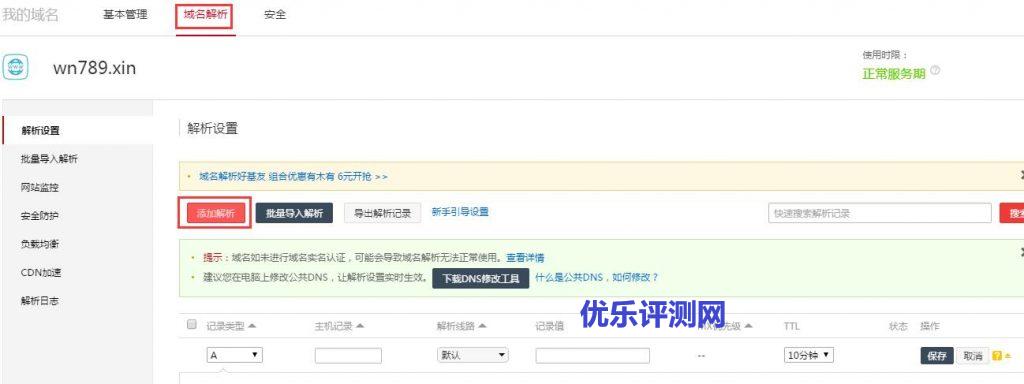Go to 我的域名 page
The height and width of the screenshot is (384, 1024).
[x=30, y=14]
